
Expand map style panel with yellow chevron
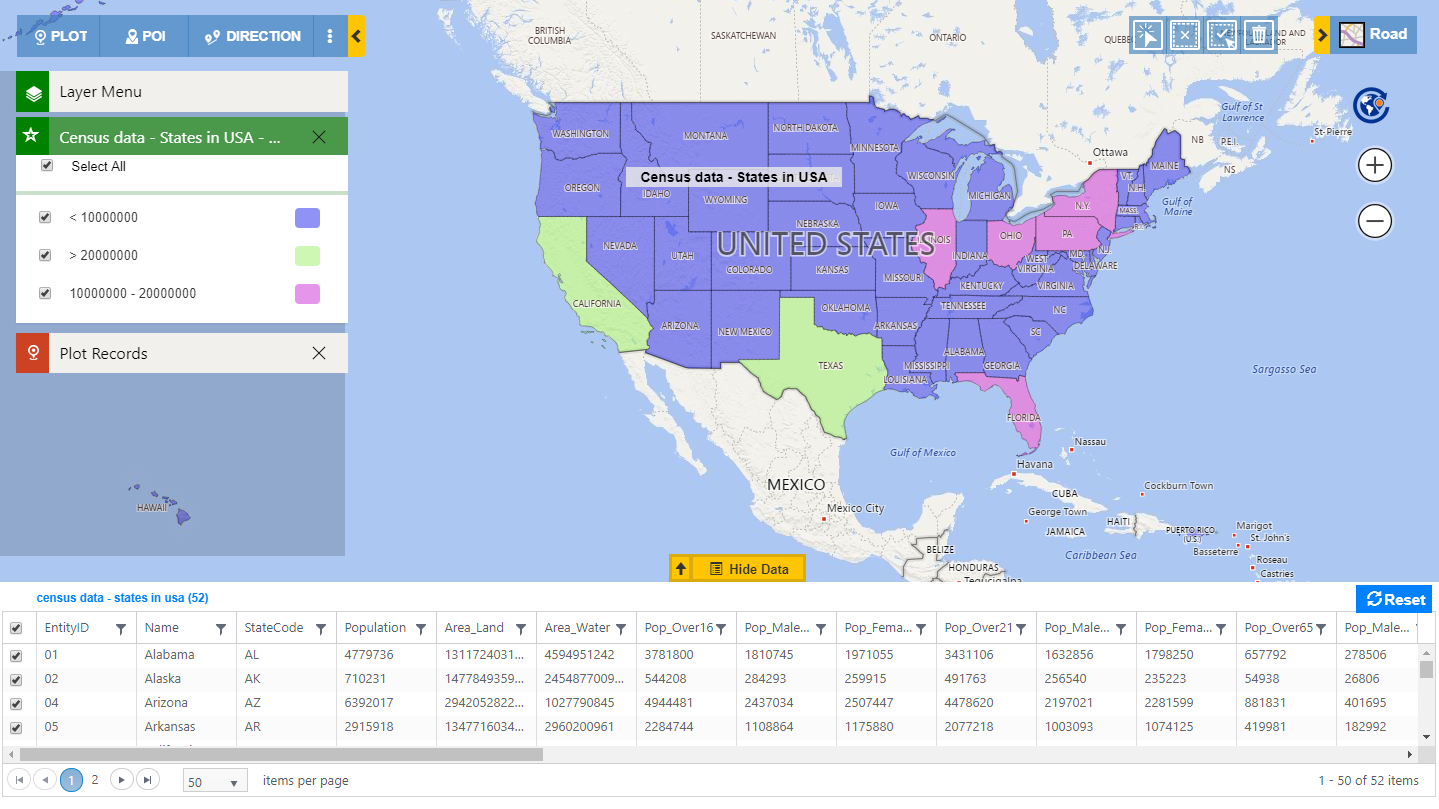(1321, 35)
